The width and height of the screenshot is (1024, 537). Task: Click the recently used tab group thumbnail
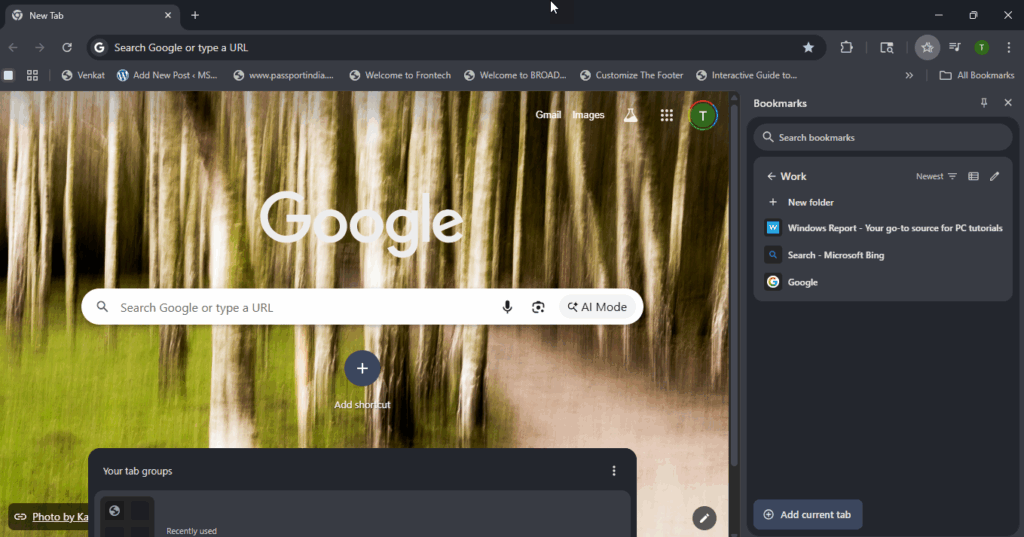pyautogui.click(x=127, y=517)
